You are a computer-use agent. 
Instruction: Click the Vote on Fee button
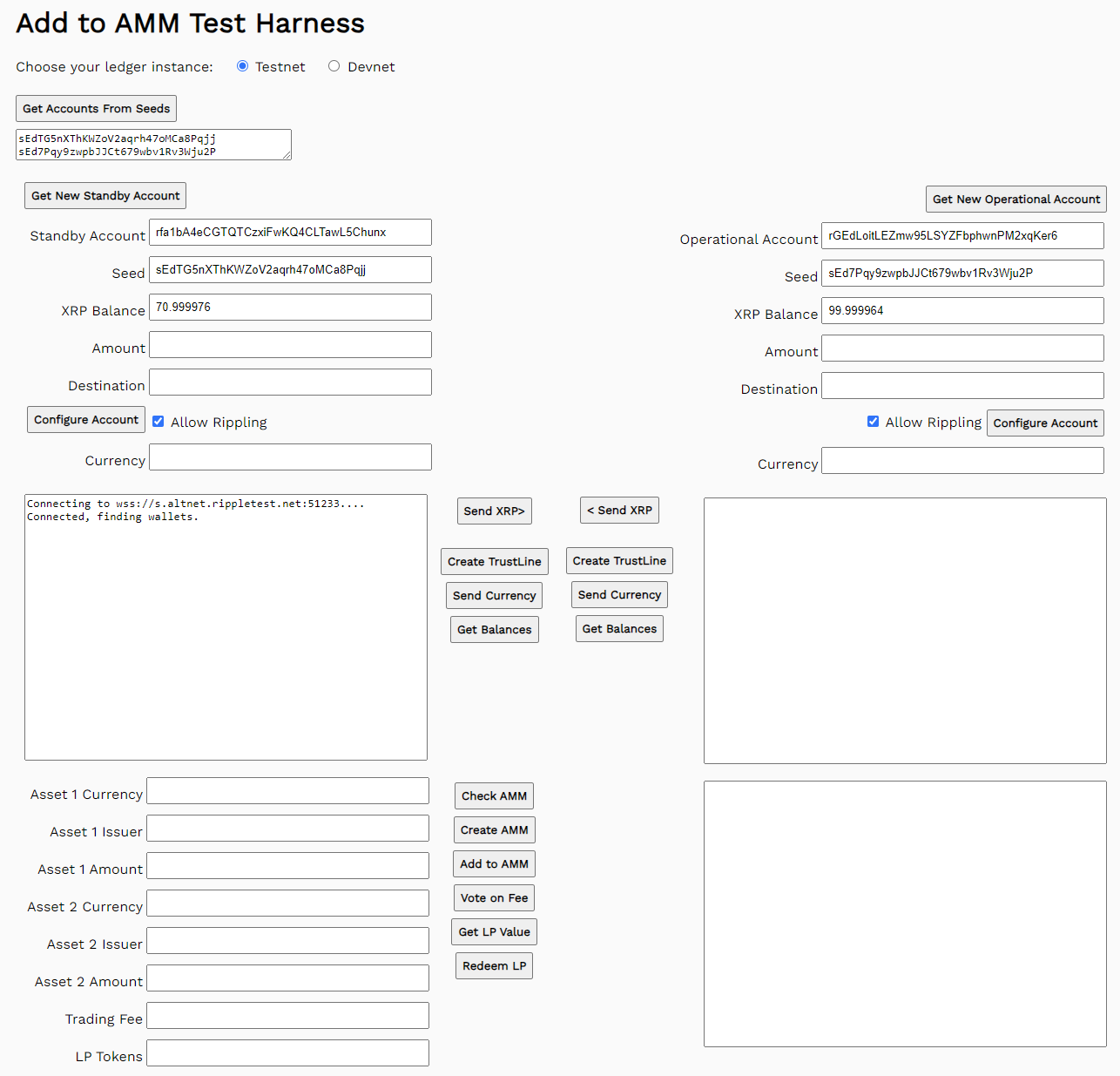[494, 897]
